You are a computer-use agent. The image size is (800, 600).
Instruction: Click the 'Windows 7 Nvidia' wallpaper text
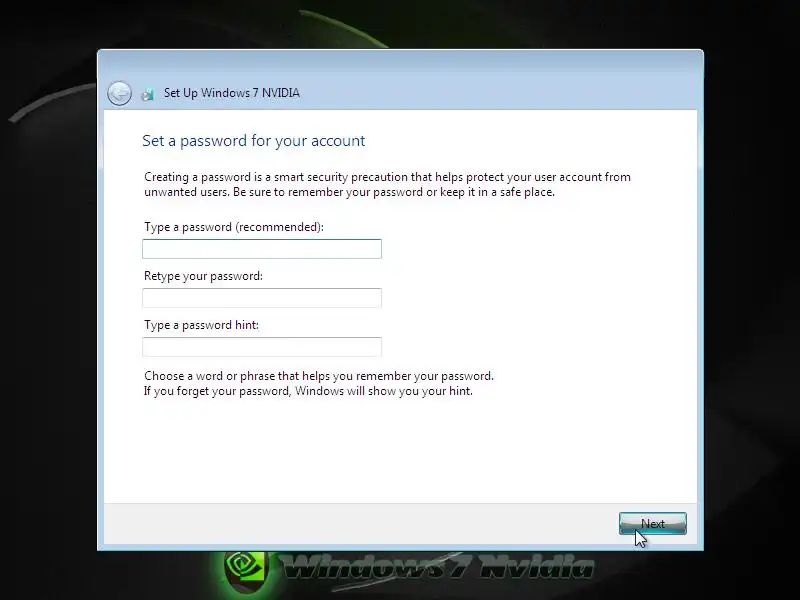point(438,567)
